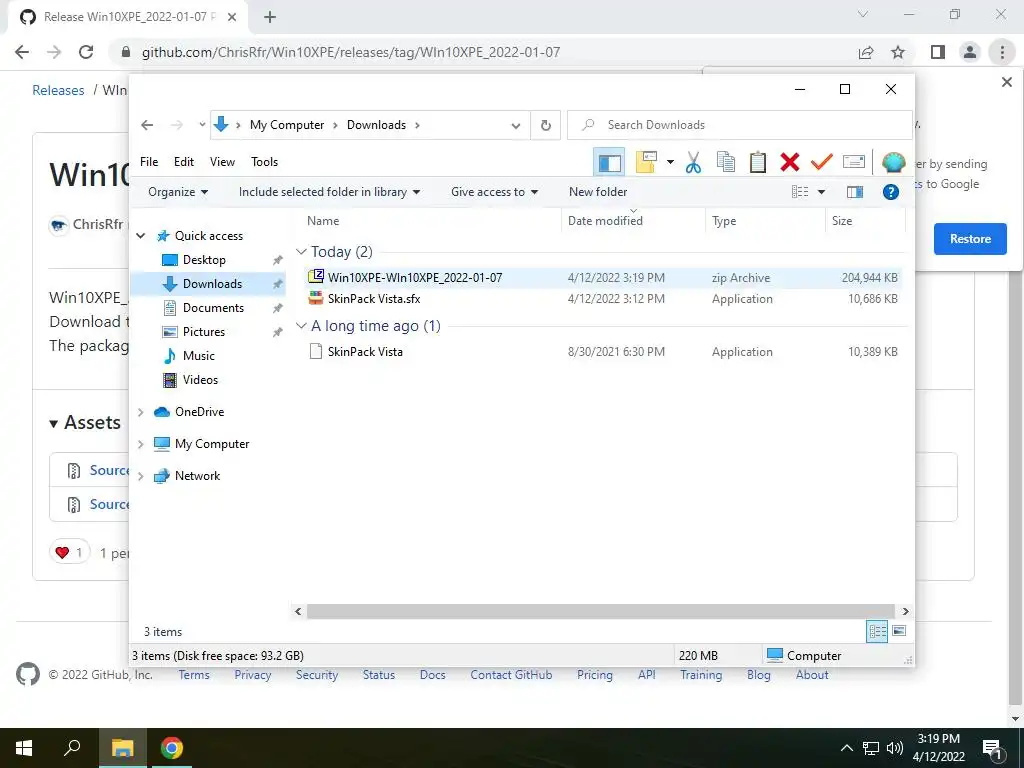Click the navigation pane toggle icon in toolbar

click(x=609, y=162)
